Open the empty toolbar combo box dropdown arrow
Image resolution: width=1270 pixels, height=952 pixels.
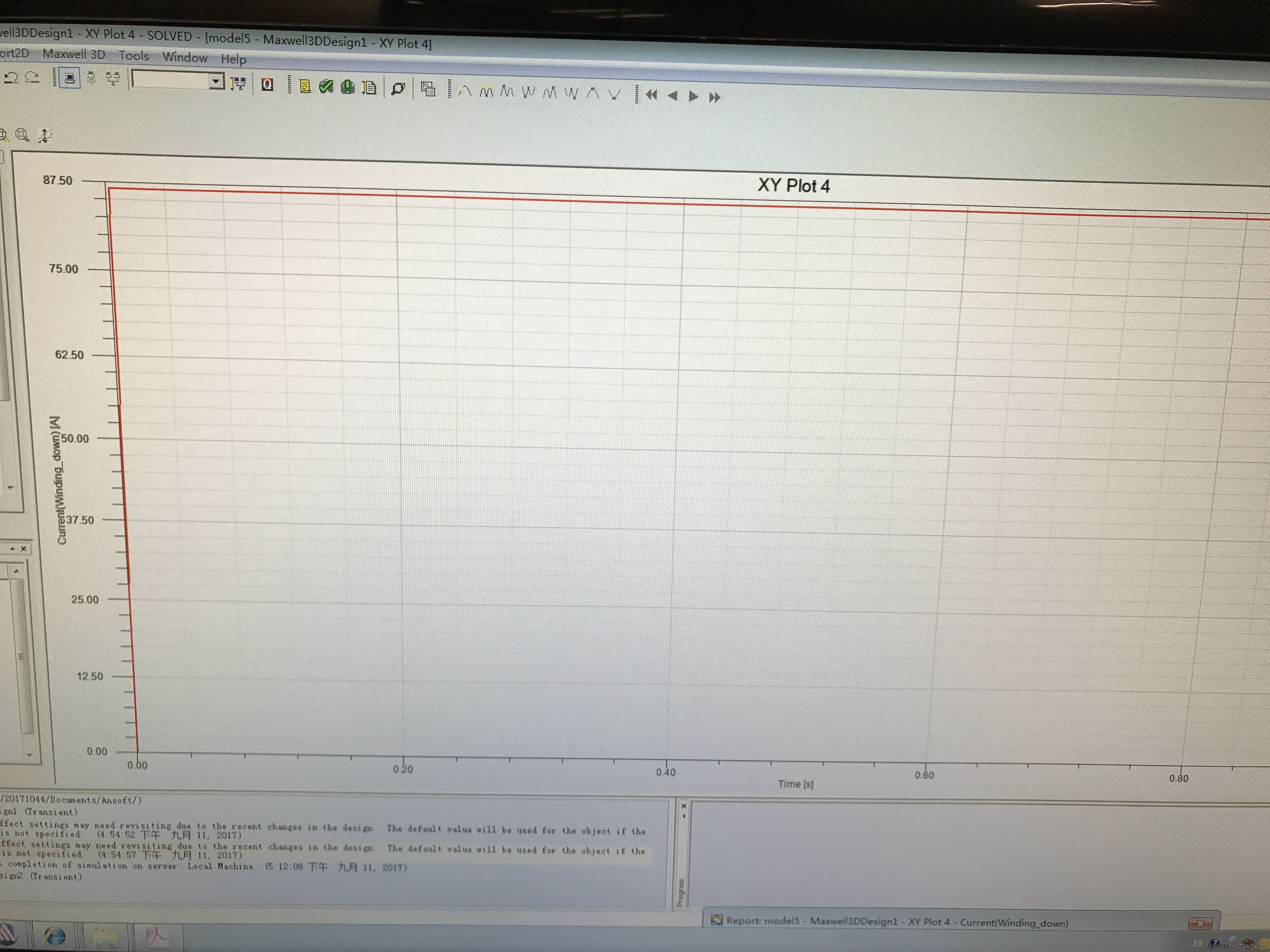[216, 82]
